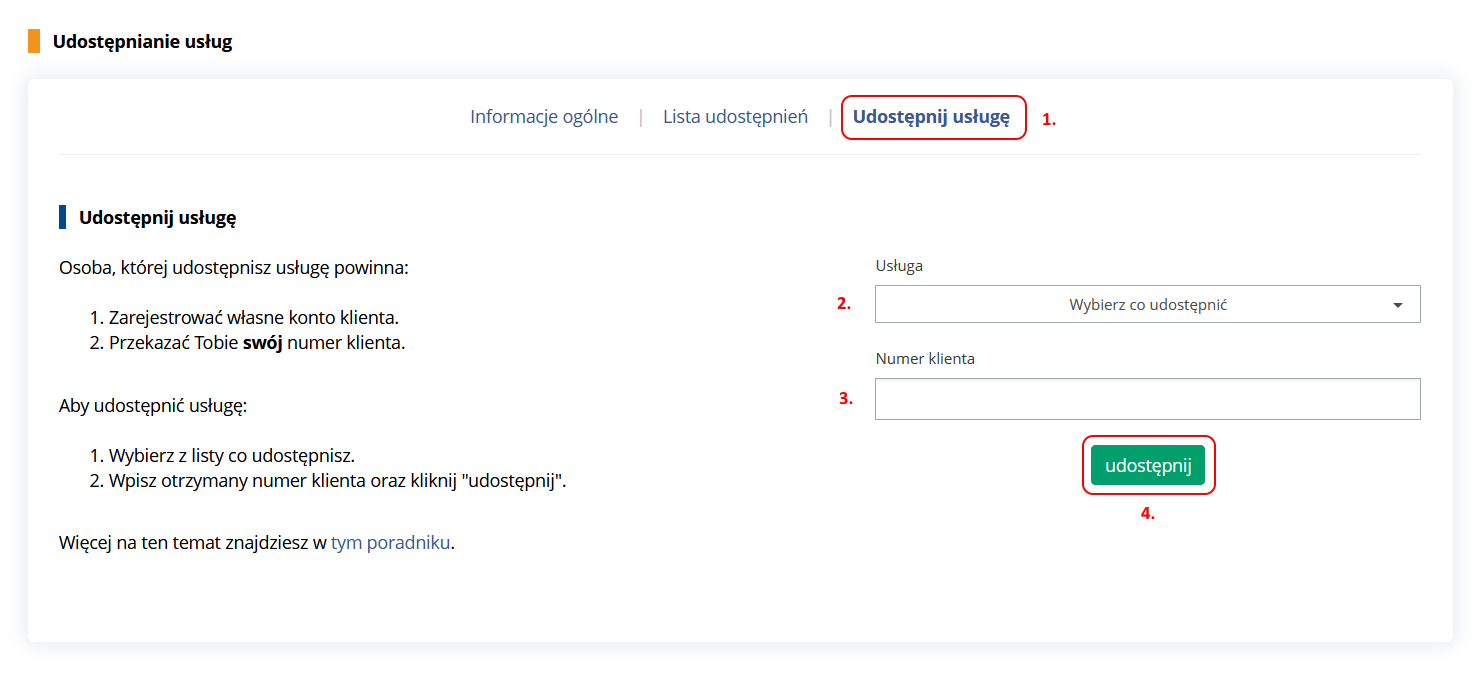Viewport: 1479px width, 674px height.
Task: Switch to the Lista udostępnień tab
Action: [735, 117]
